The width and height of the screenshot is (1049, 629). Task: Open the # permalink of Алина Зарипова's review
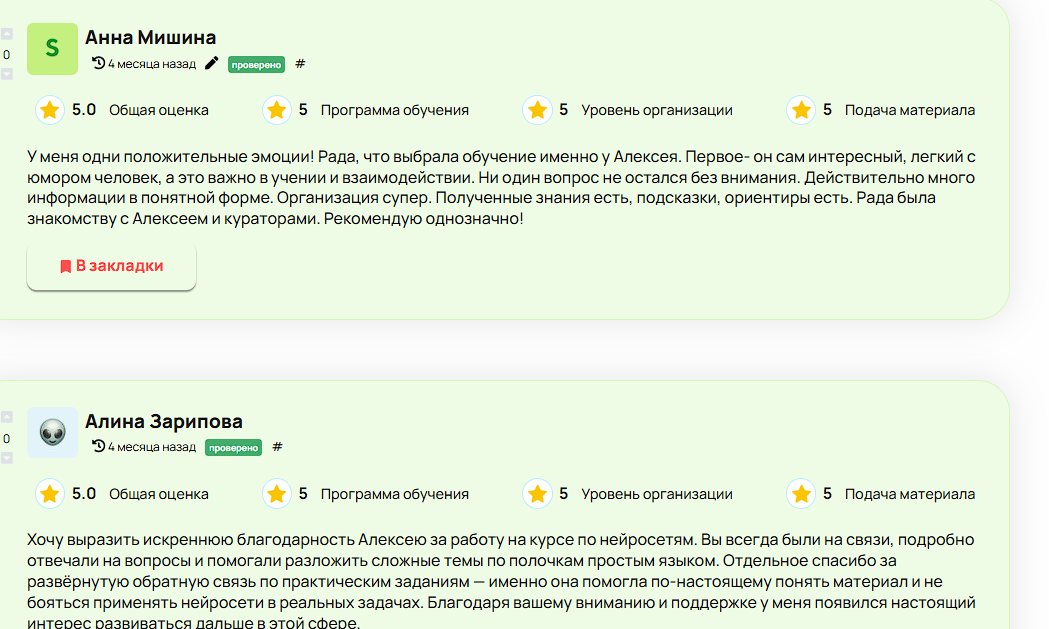(x=278, y=447)
